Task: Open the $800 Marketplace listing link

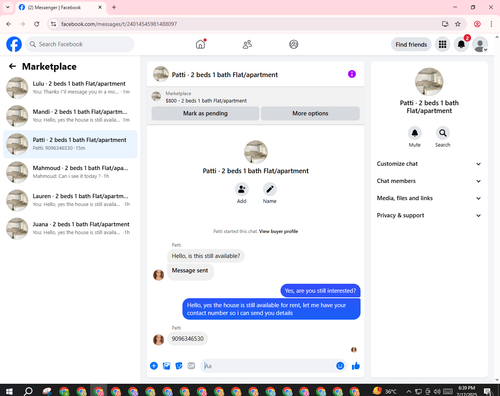Action: click(x=206, y=101)
